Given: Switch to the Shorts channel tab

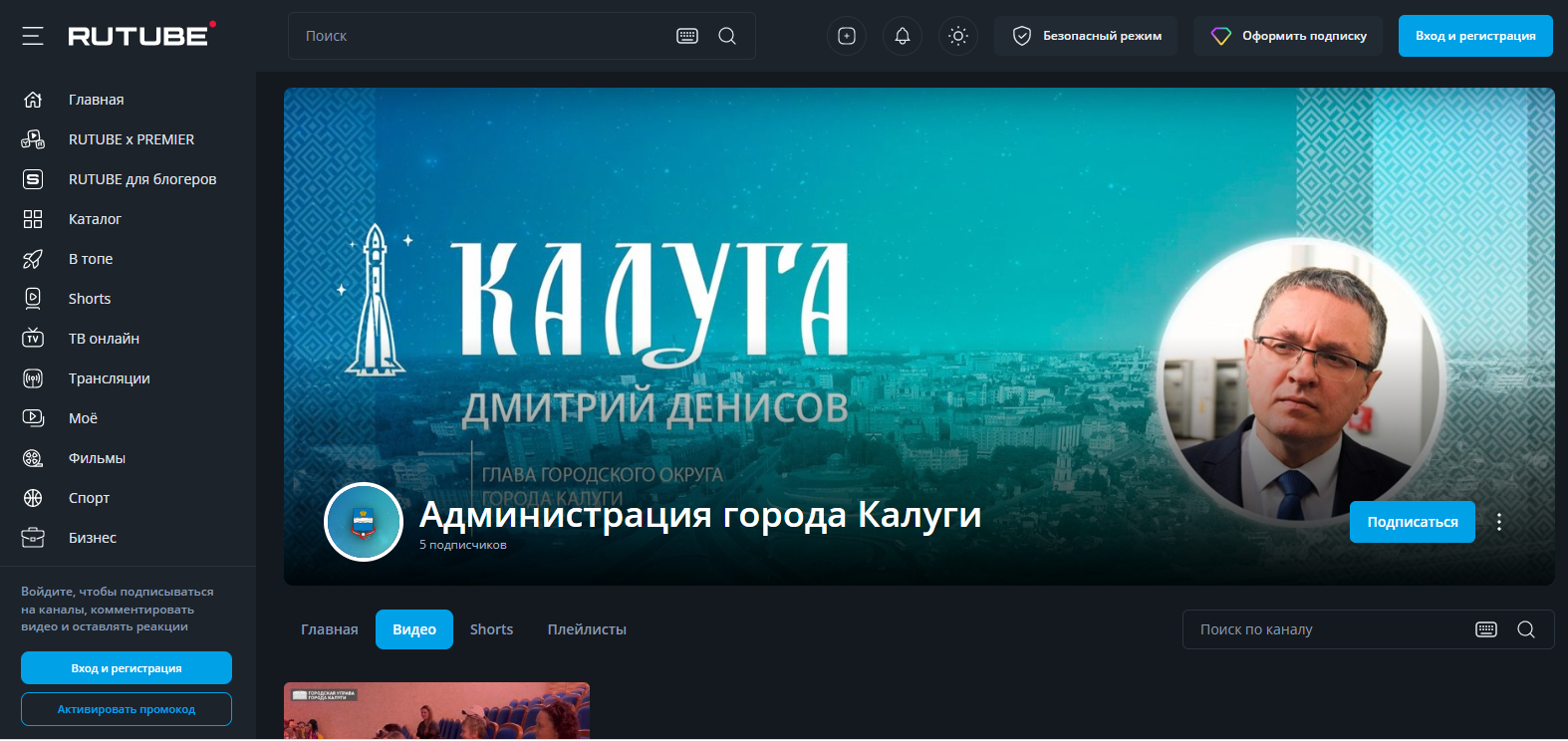Looking at the screenshot, I should pos(491,629).
